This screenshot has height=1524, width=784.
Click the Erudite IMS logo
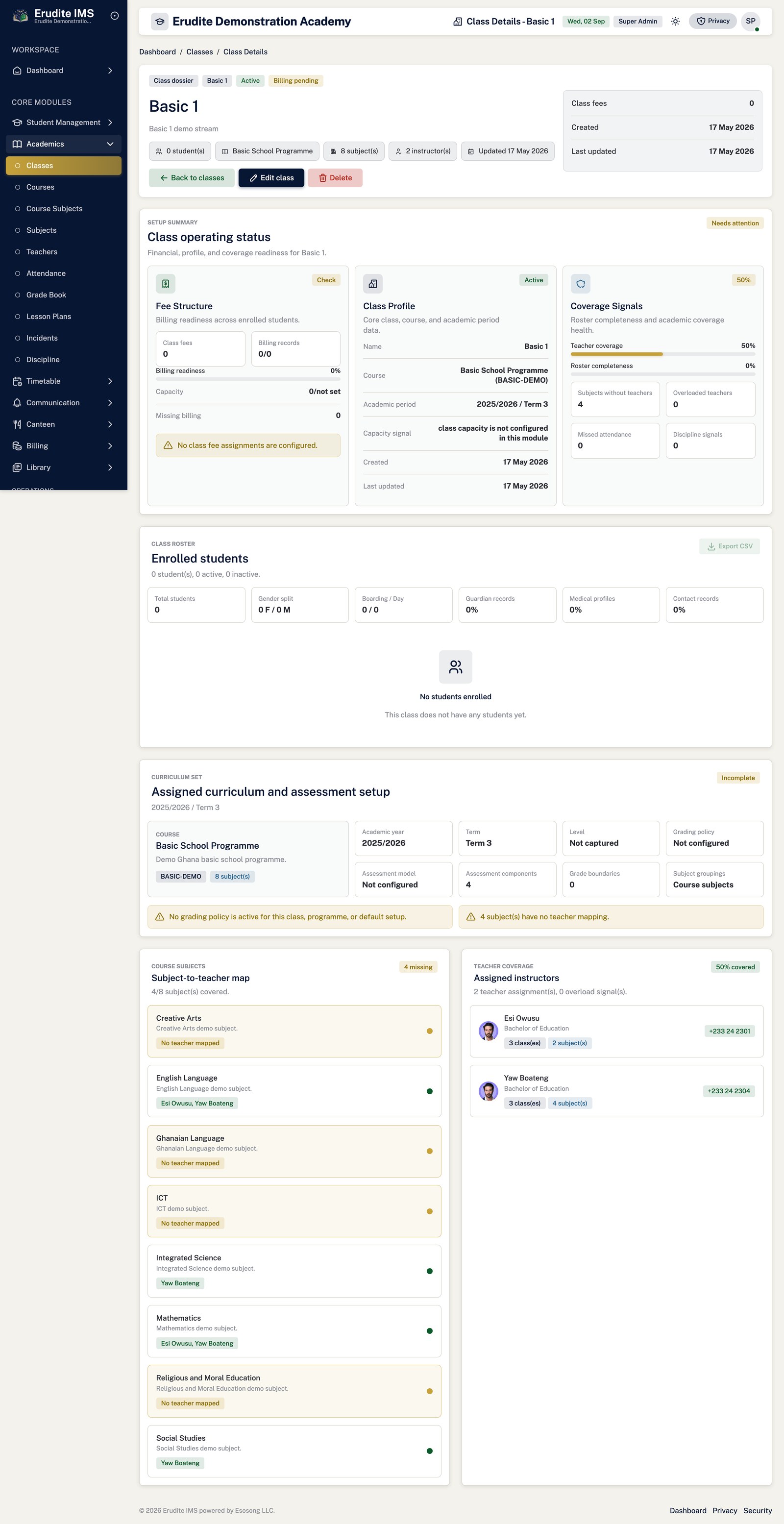[x=21, y=16]
